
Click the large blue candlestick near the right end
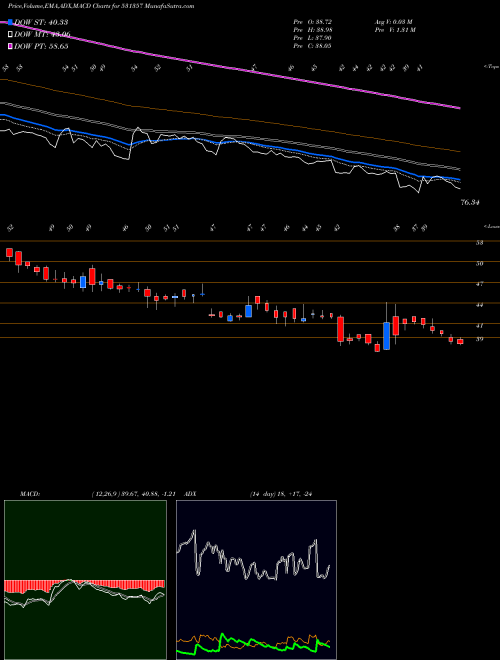coord(386,336)
